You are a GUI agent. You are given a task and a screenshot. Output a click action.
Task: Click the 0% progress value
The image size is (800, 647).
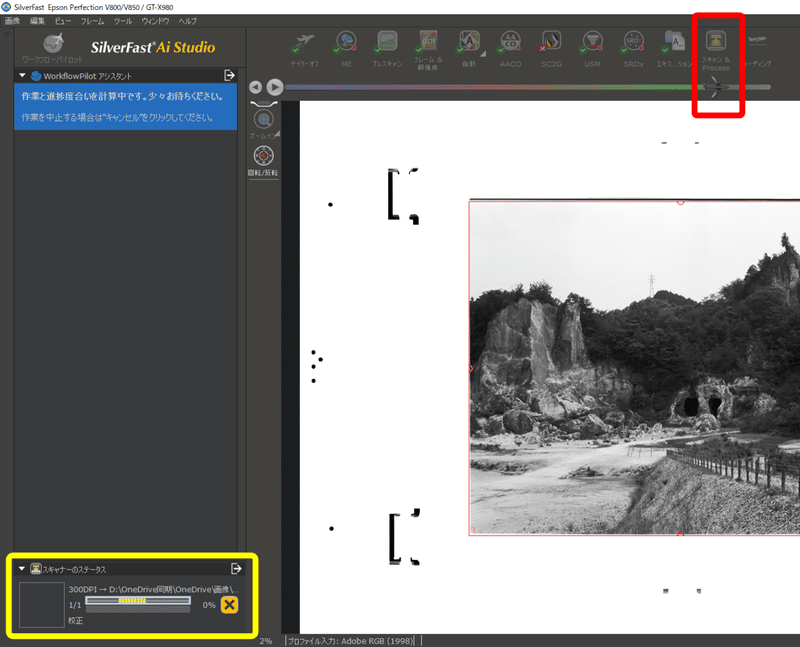click(x=209, y=605)
